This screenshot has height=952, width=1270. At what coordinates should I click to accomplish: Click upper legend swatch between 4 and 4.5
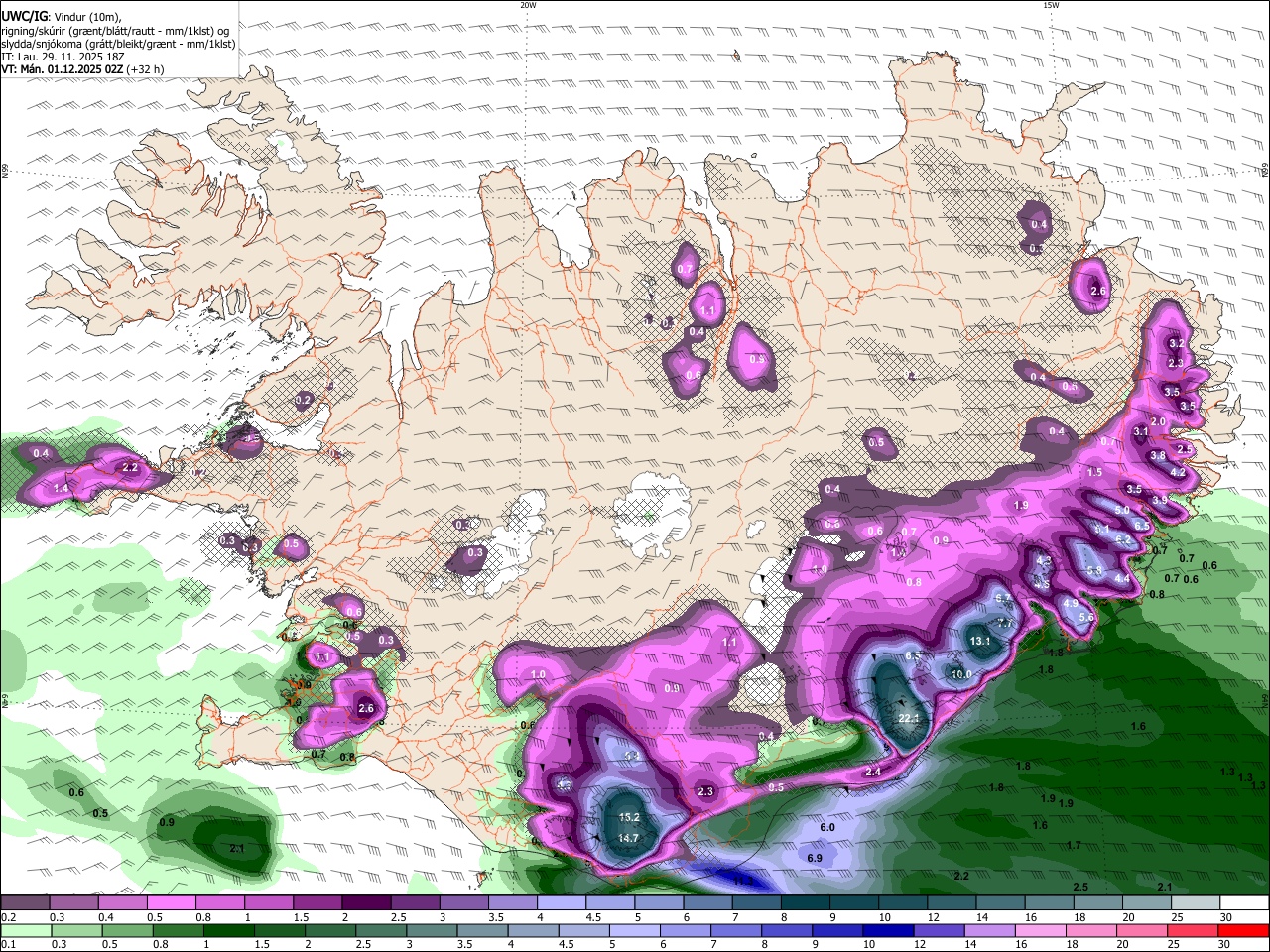562,903
